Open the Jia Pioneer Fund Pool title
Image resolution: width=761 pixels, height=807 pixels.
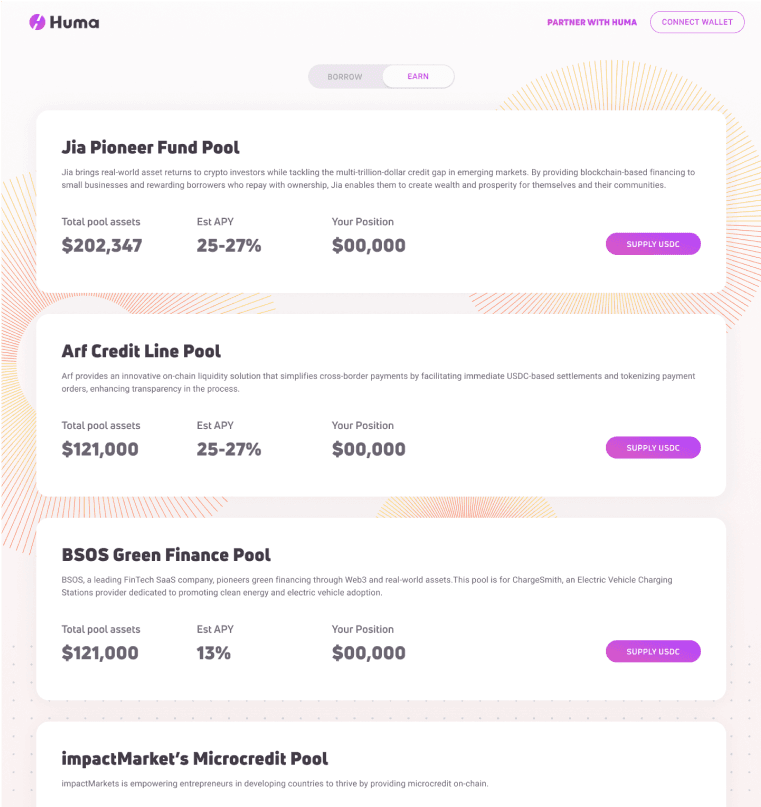[150, 148]
